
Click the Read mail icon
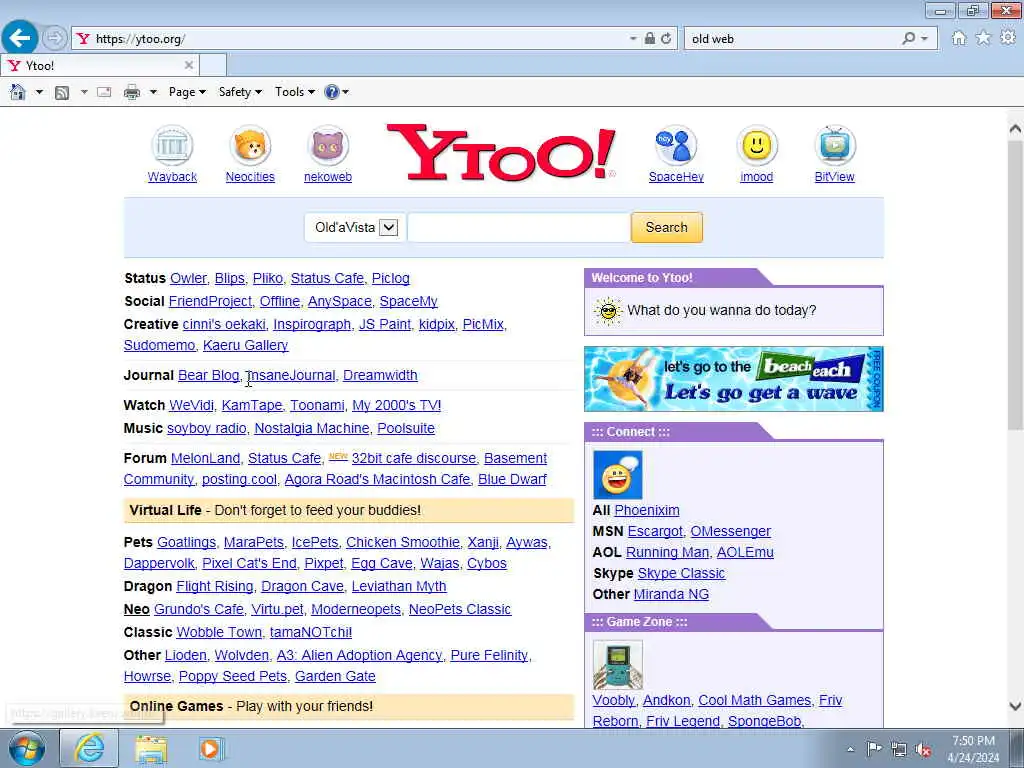click(104, 92)
